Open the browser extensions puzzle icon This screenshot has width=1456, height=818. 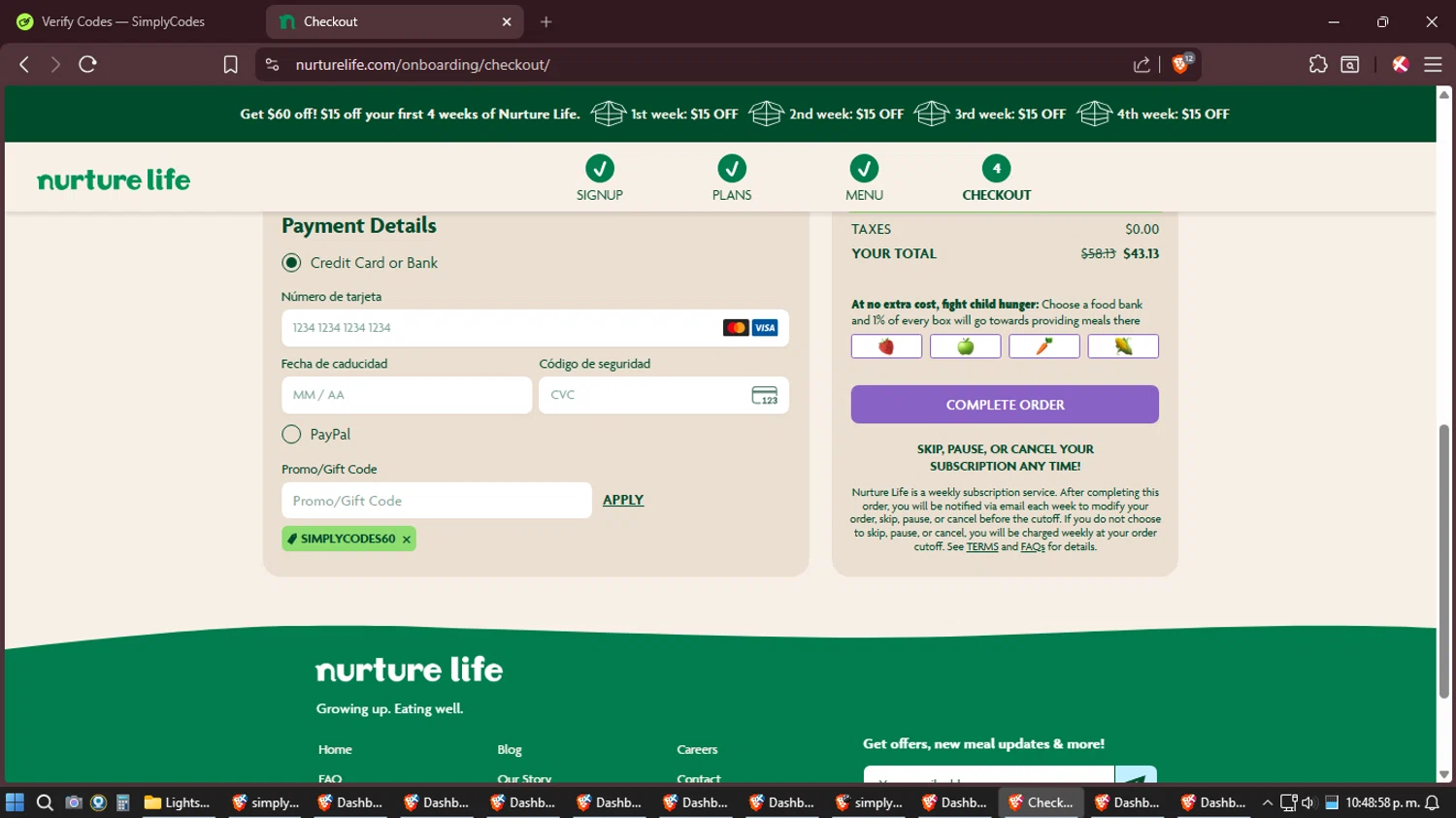click(1317, 64)
